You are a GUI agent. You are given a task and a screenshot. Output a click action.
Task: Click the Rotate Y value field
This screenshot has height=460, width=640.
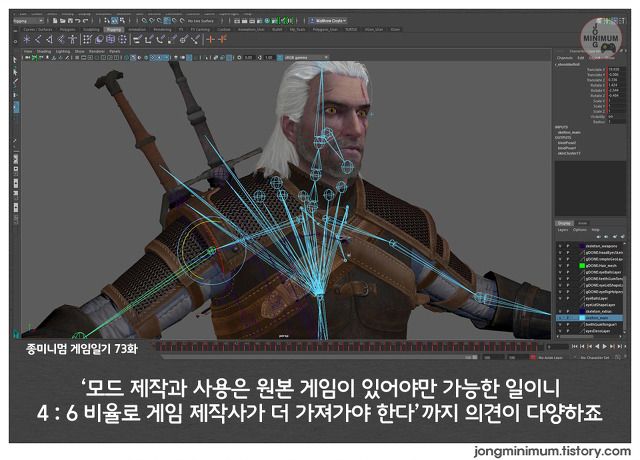[617, 90]
